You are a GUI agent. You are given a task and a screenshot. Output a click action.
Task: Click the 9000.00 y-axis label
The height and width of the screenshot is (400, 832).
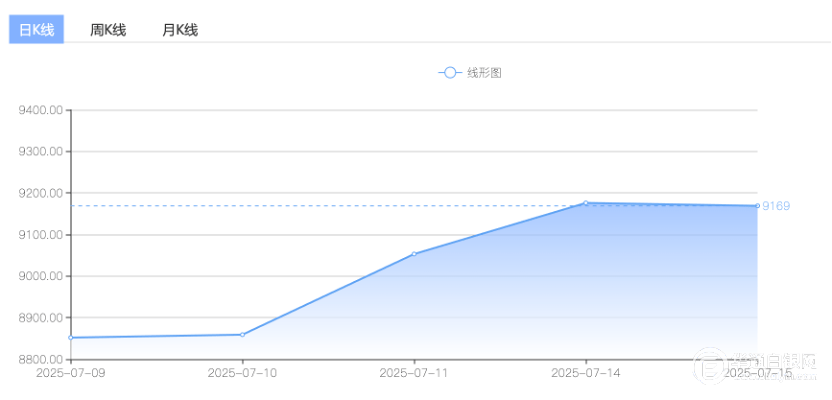coord(42,277)
